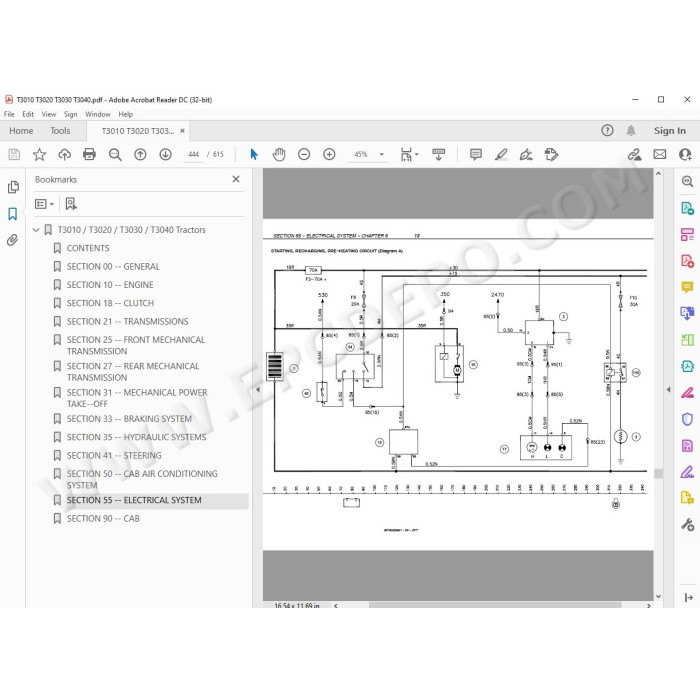Open the fit page options icon
The image size is (700, 700).
click(x=408, y=154)
